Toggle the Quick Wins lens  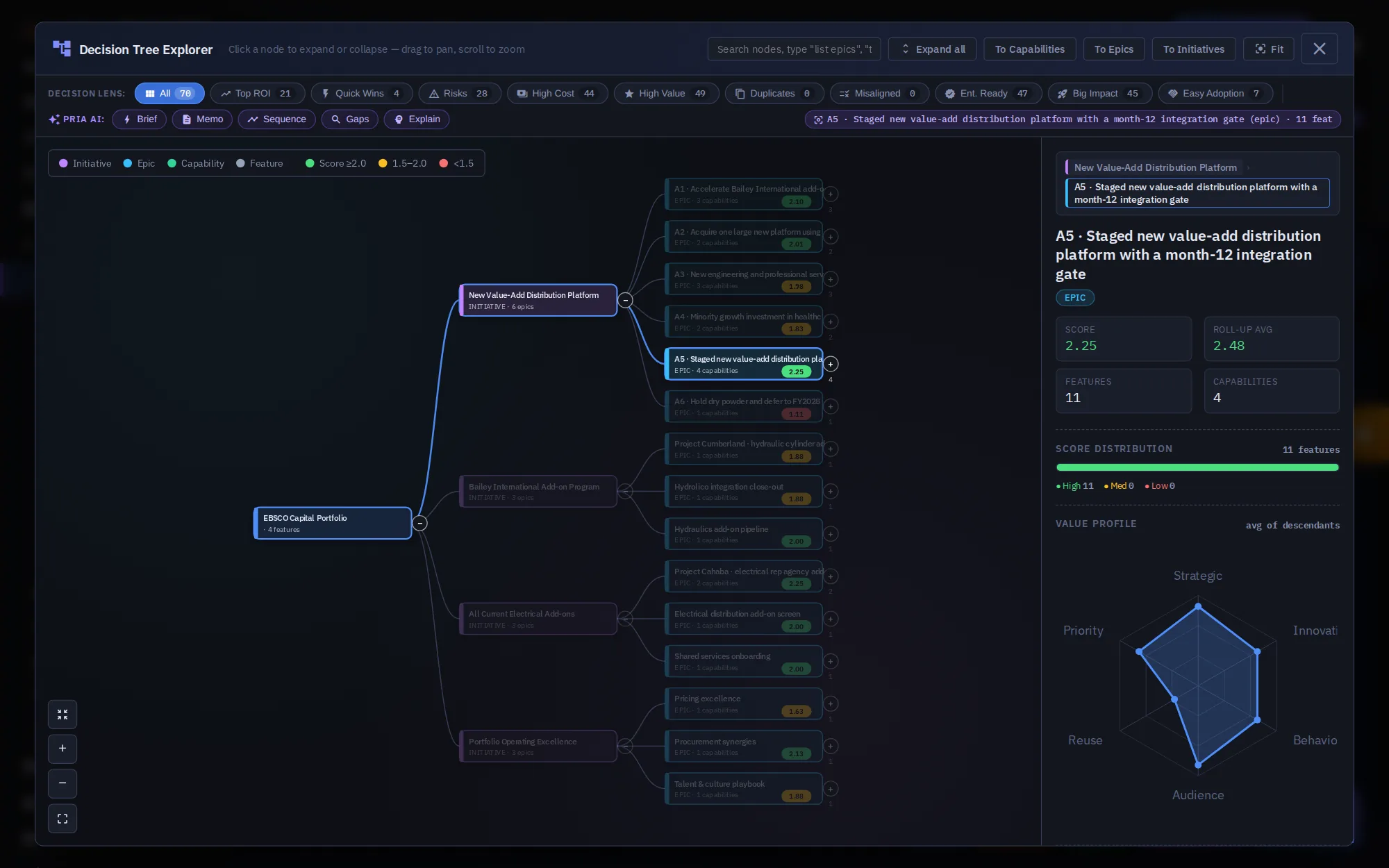pos(361,93)
